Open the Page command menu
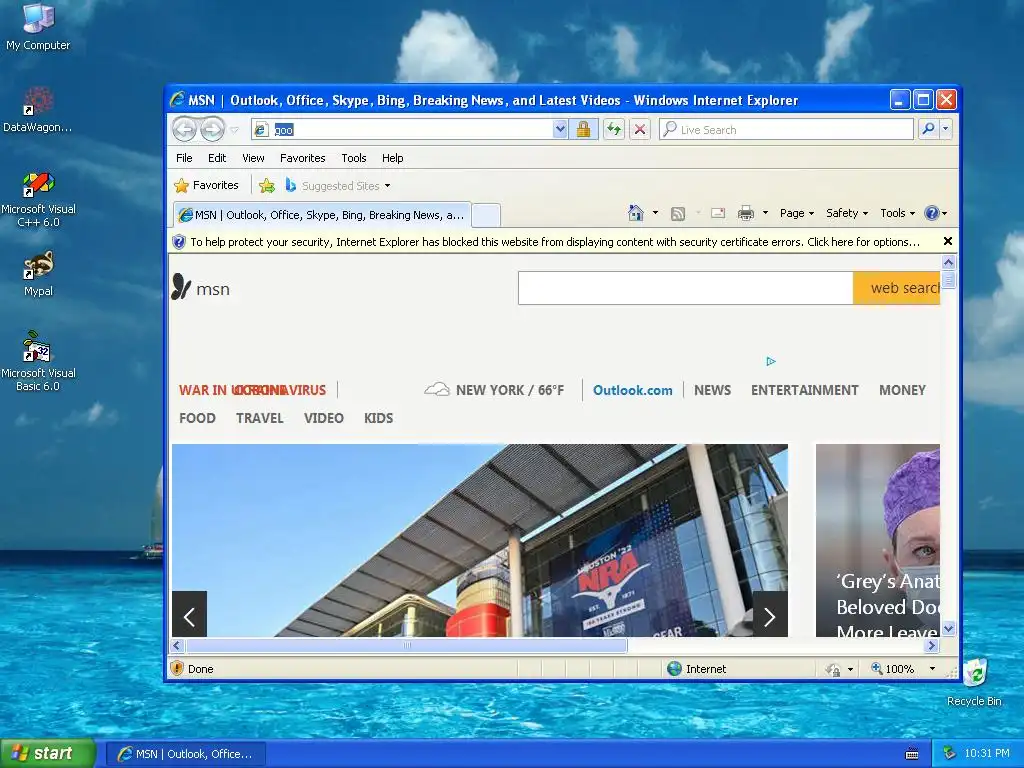Viewport: 1024px width, 768px height. [797, 213]
